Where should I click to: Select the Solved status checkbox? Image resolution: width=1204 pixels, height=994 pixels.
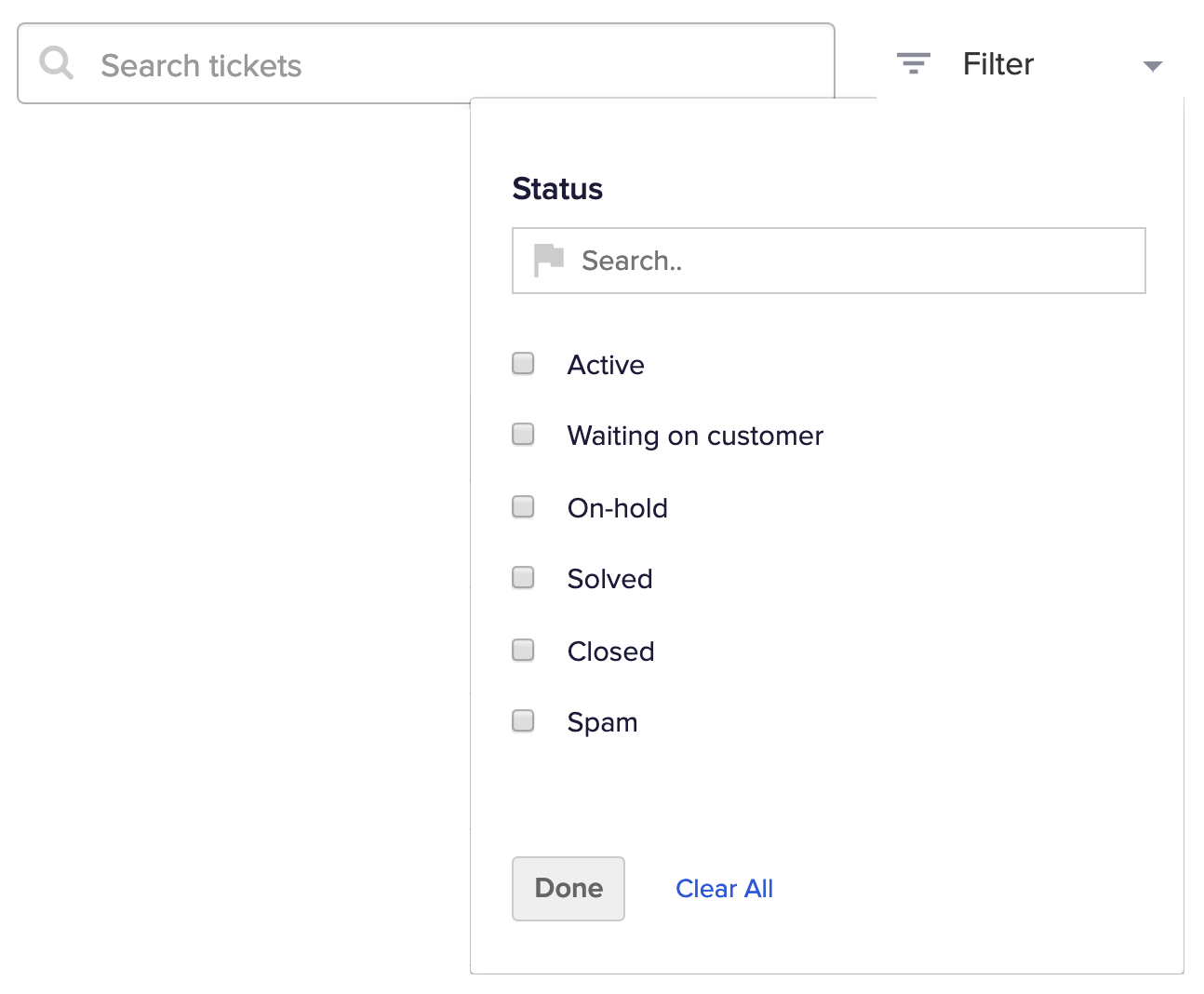point(524,578)
